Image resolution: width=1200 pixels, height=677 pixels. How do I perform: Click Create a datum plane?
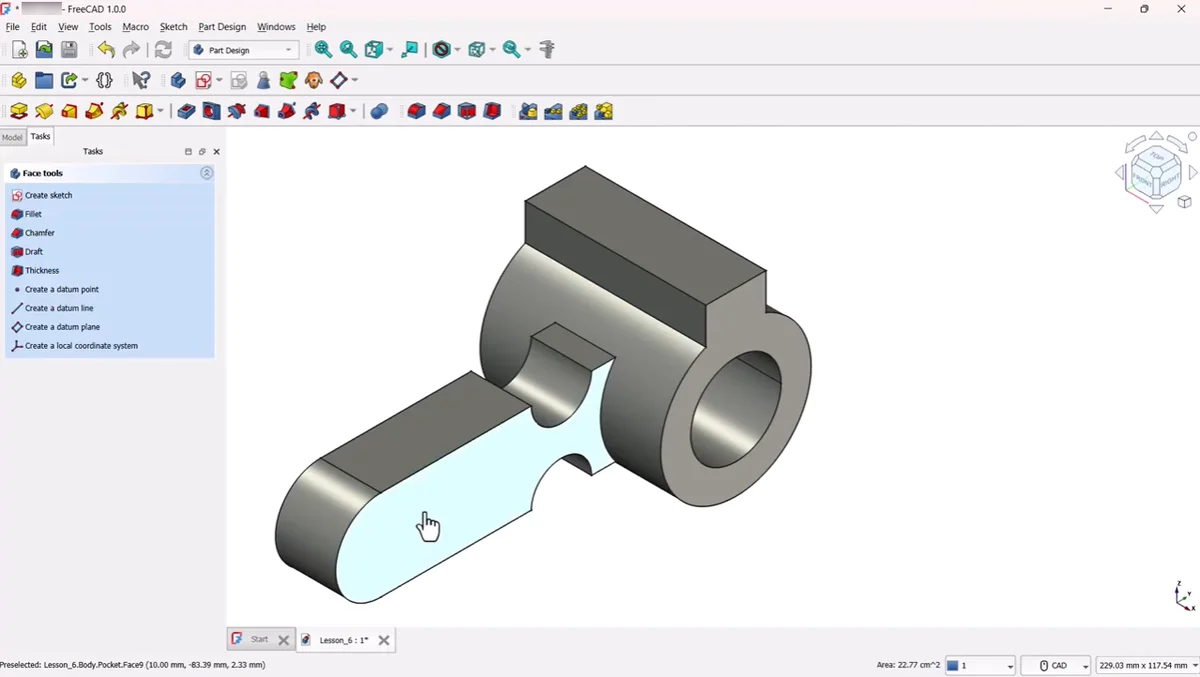point(62,327)
